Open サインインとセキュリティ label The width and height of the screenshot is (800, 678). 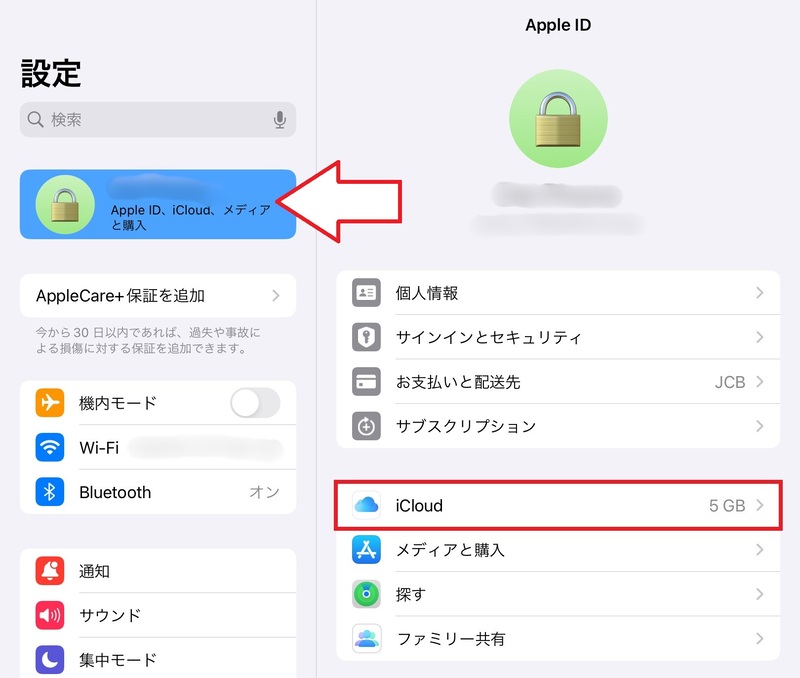489,337
